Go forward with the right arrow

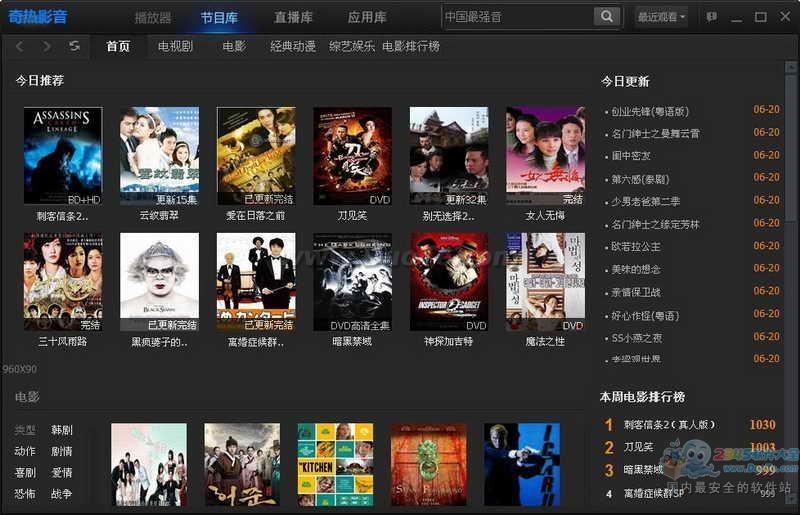click(47, 46)
